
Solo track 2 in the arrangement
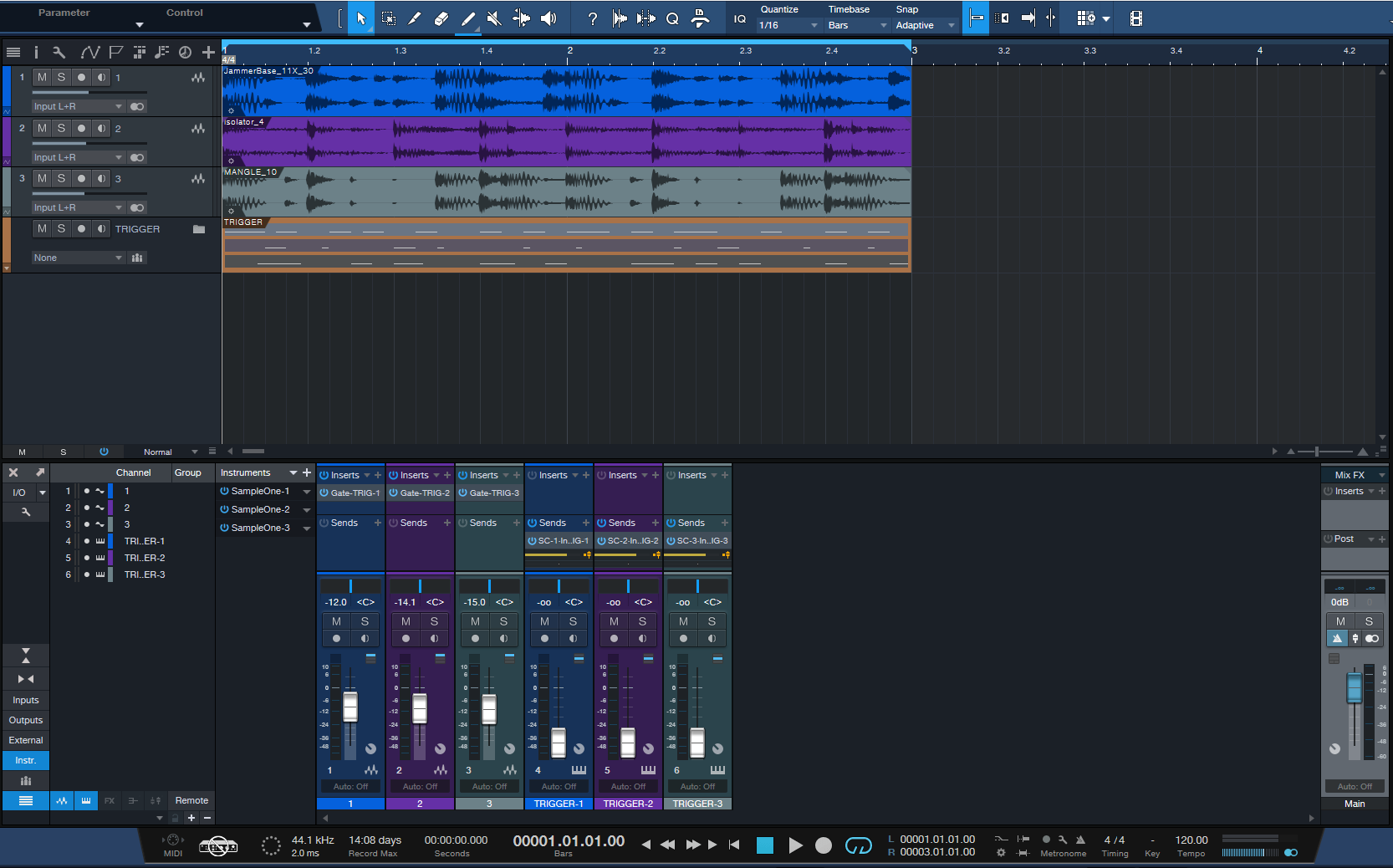point(61,128)
